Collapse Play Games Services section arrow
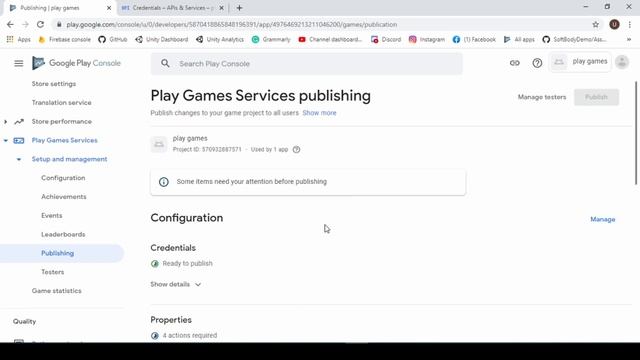The image size is (640, 360). [x=5, y=140]
